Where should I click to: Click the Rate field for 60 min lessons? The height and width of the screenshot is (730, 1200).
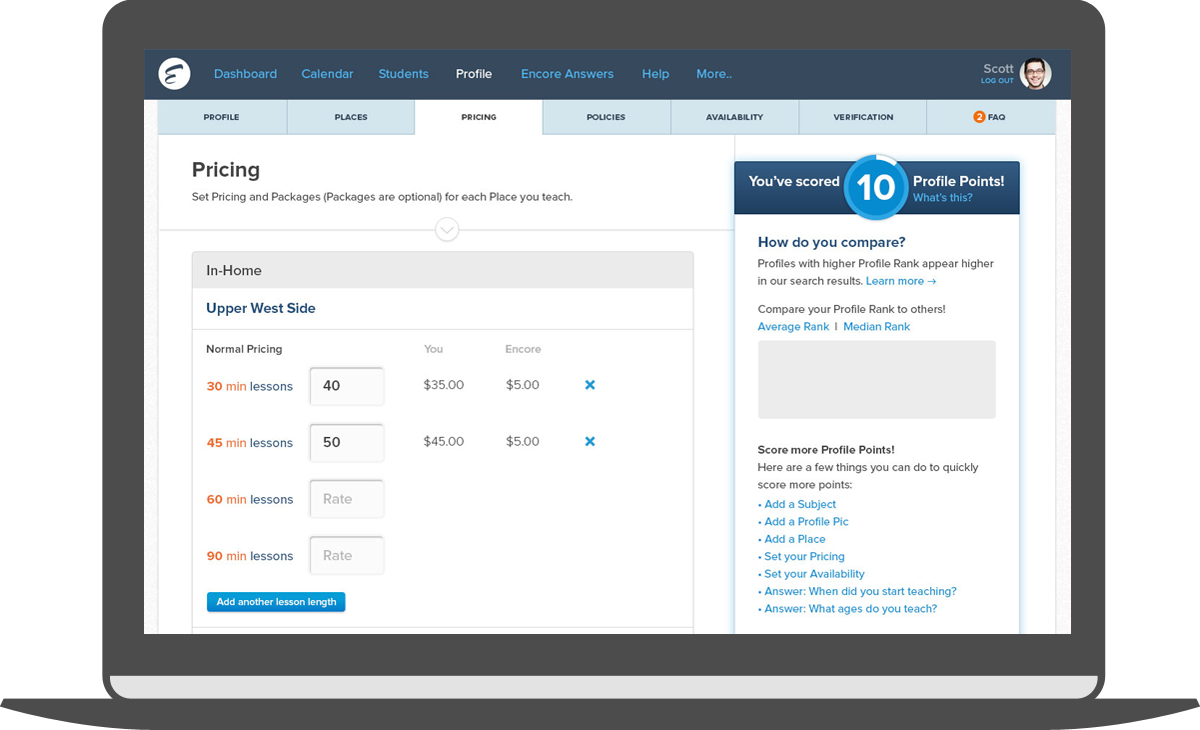346,498
